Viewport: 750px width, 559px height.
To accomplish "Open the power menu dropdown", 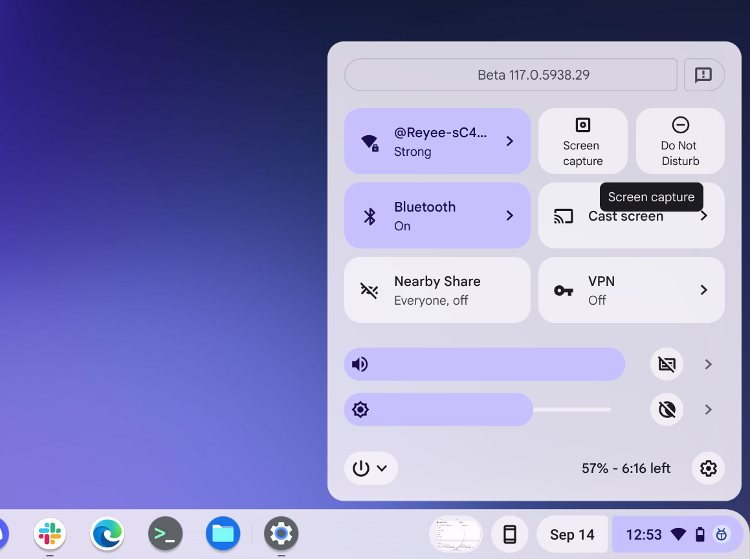I will click(x=371, y=468).
